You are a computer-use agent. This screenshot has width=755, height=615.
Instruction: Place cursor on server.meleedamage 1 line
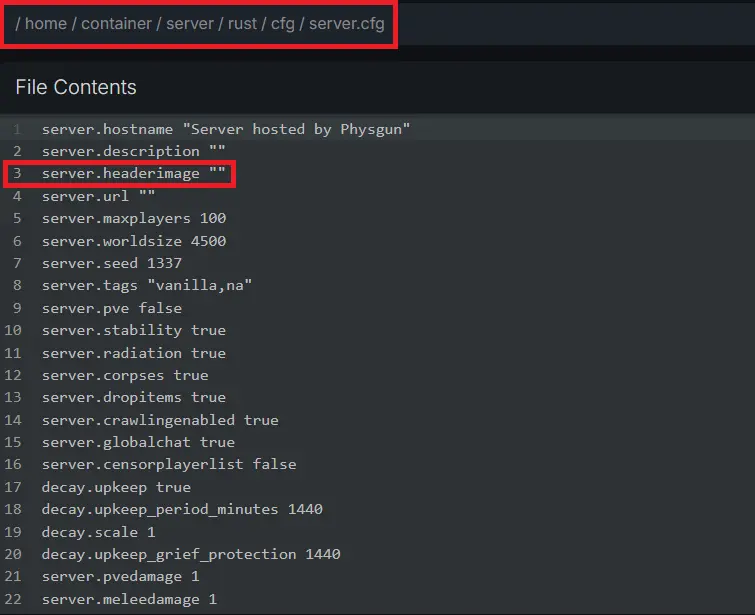coord(129,599)
